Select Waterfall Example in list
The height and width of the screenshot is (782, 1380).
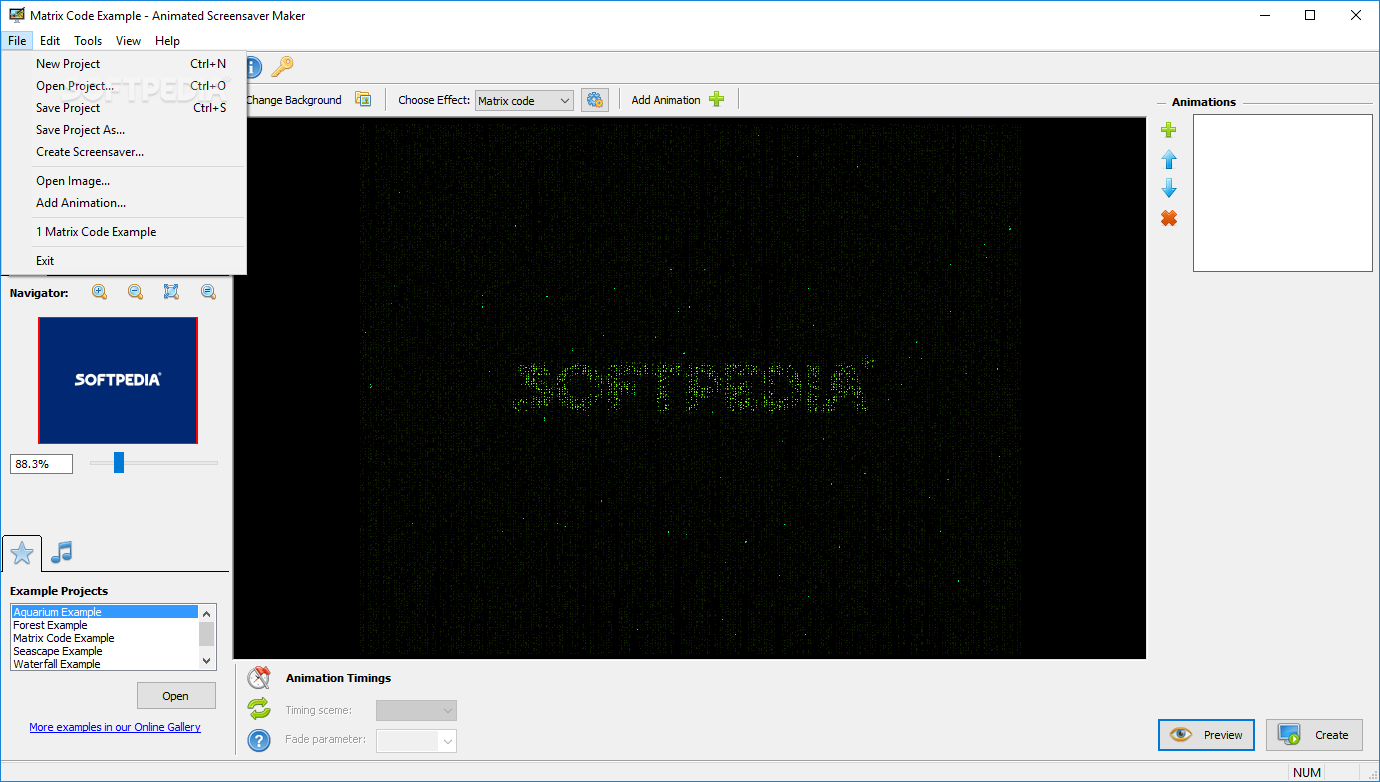point(105,664)
